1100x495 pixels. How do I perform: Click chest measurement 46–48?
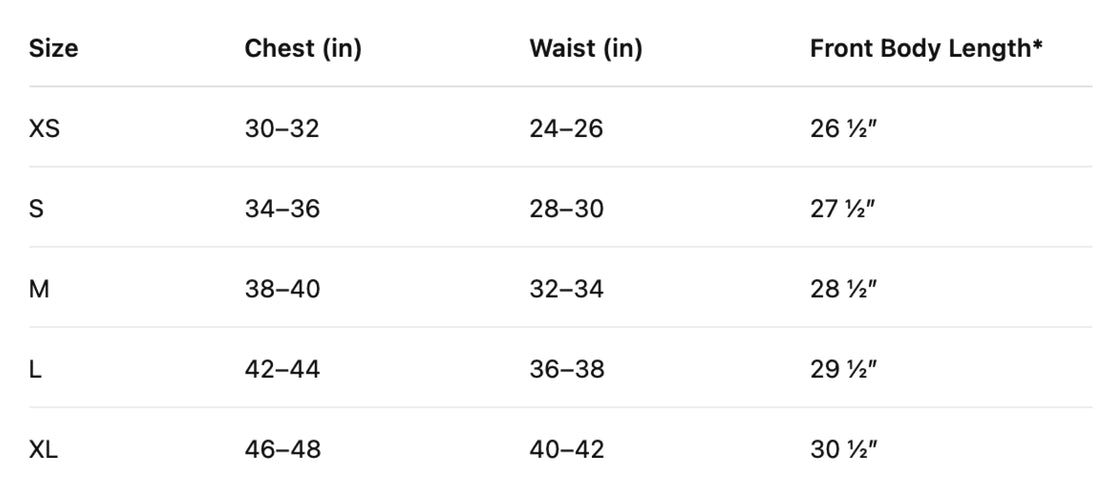(x=283, y=450)
